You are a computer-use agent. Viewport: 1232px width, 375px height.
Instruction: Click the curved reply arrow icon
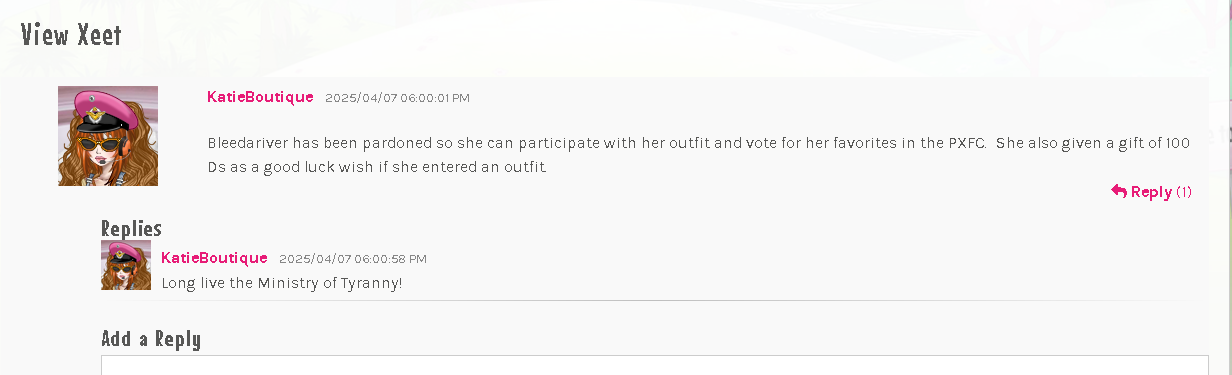coord(1119,191)
